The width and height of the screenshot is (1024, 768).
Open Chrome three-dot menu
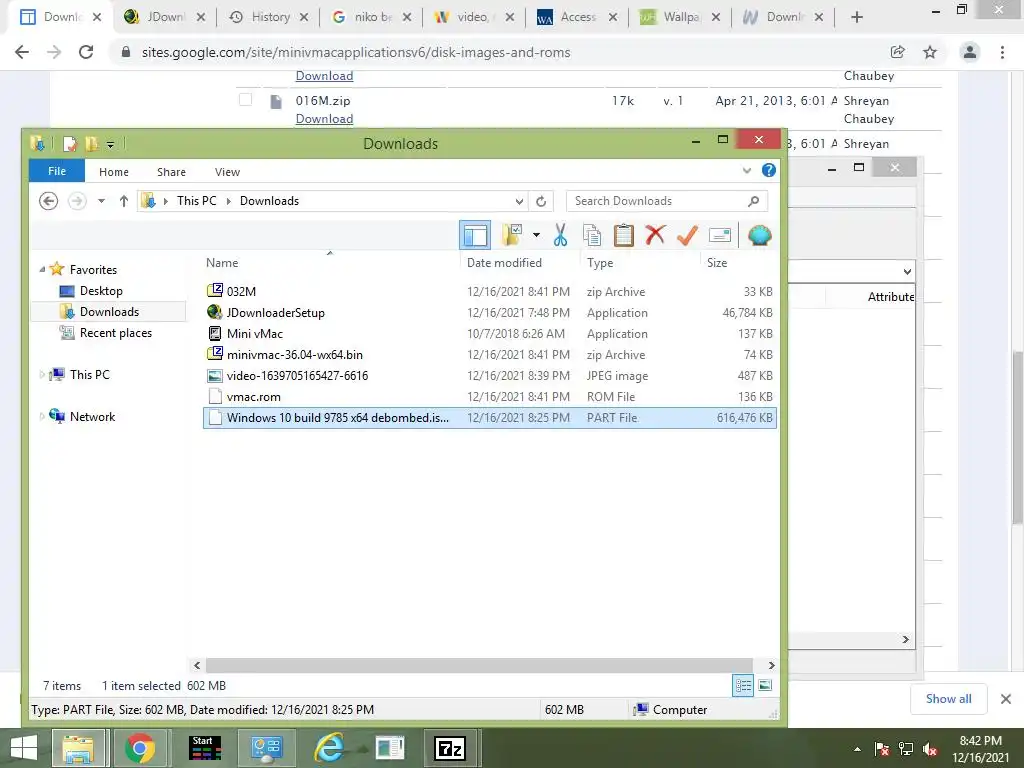click(x=1002, y=52)
